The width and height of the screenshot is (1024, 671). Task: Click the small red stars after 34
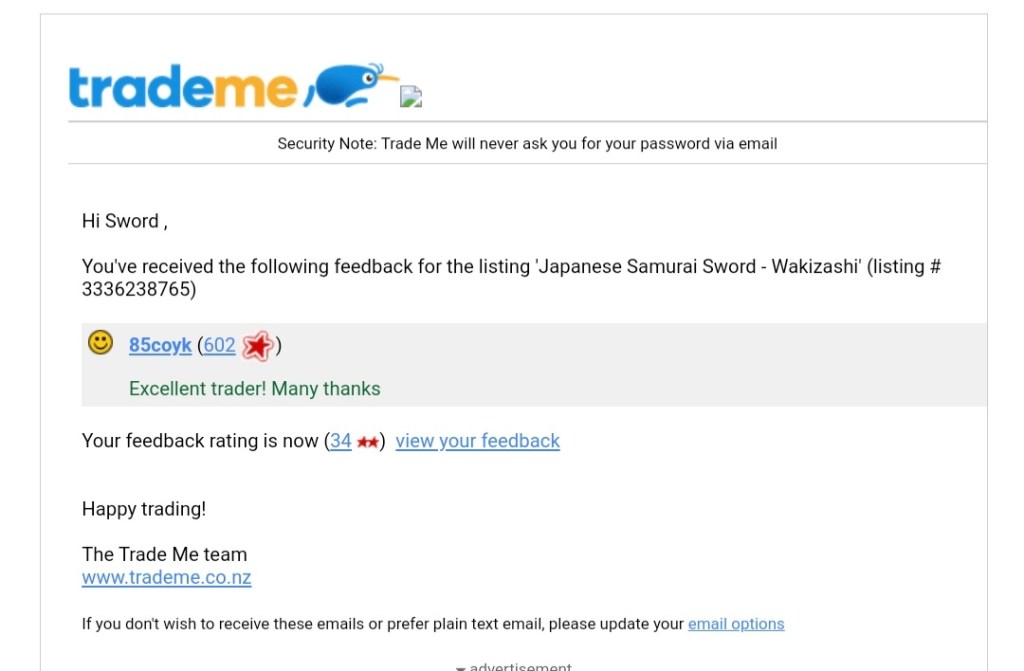367,442
